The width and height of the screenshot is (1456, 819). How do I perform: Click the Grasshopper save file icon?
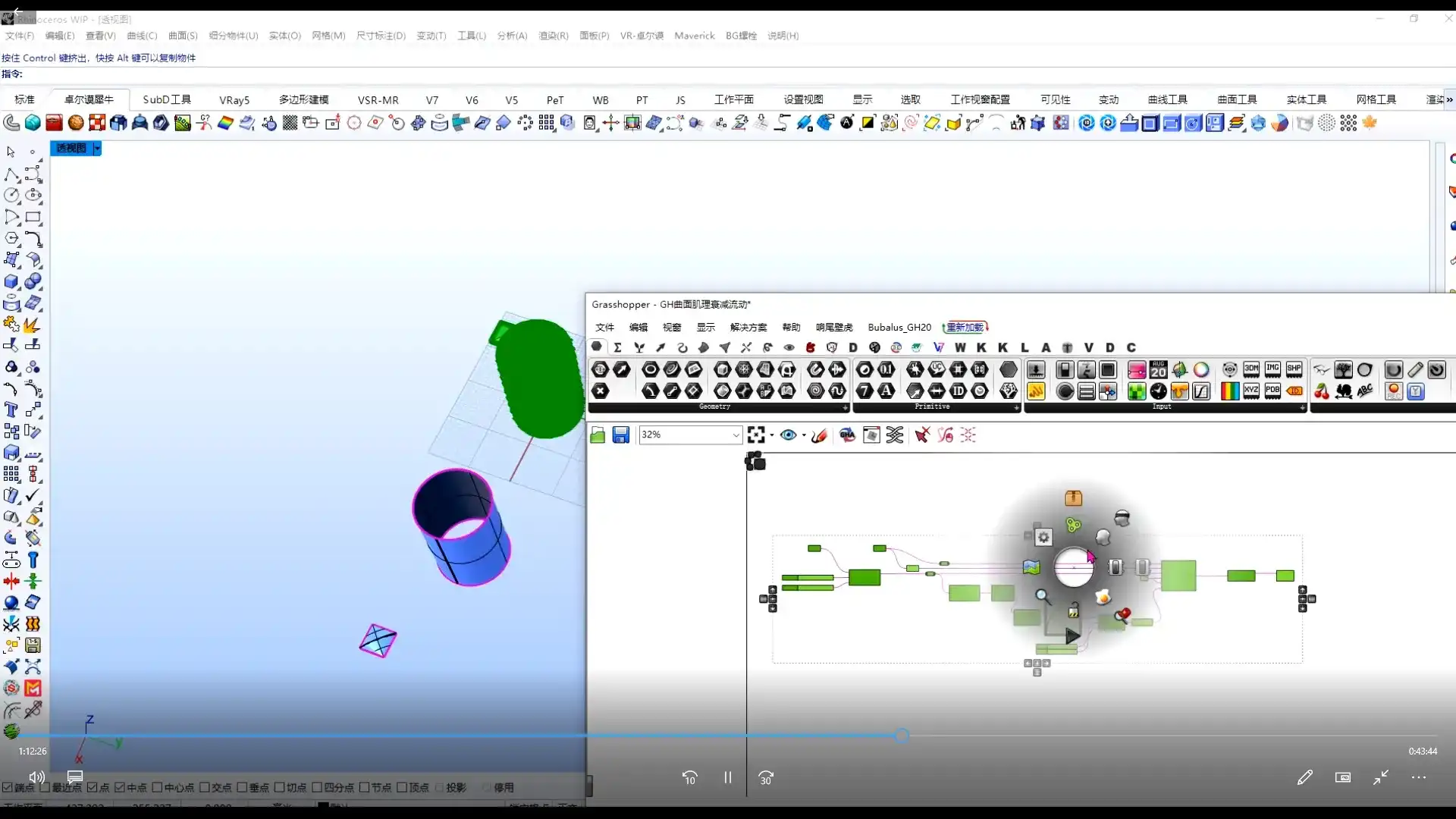(x=620, y=435)
